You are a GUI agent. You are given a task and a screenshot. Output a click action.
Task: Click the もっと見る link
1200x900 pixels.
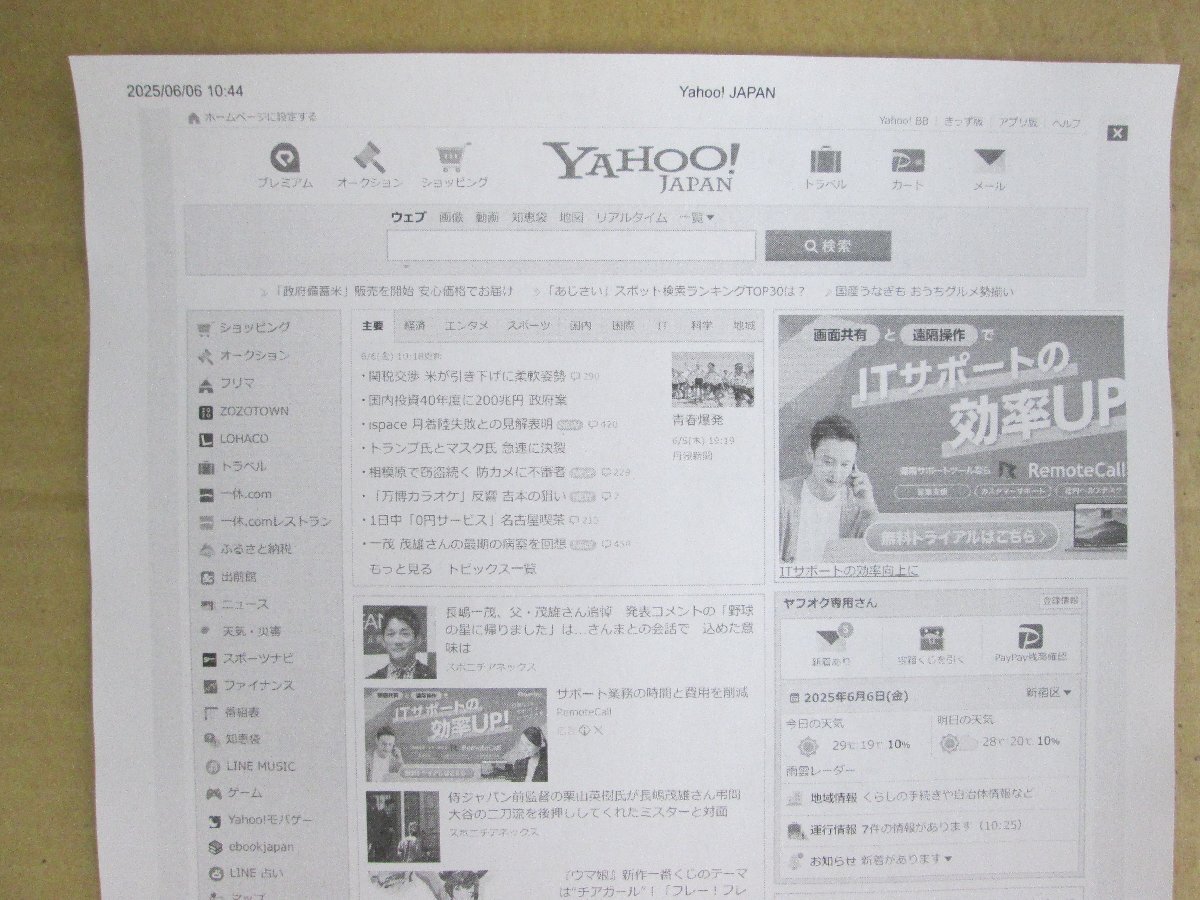coord(400,568)
